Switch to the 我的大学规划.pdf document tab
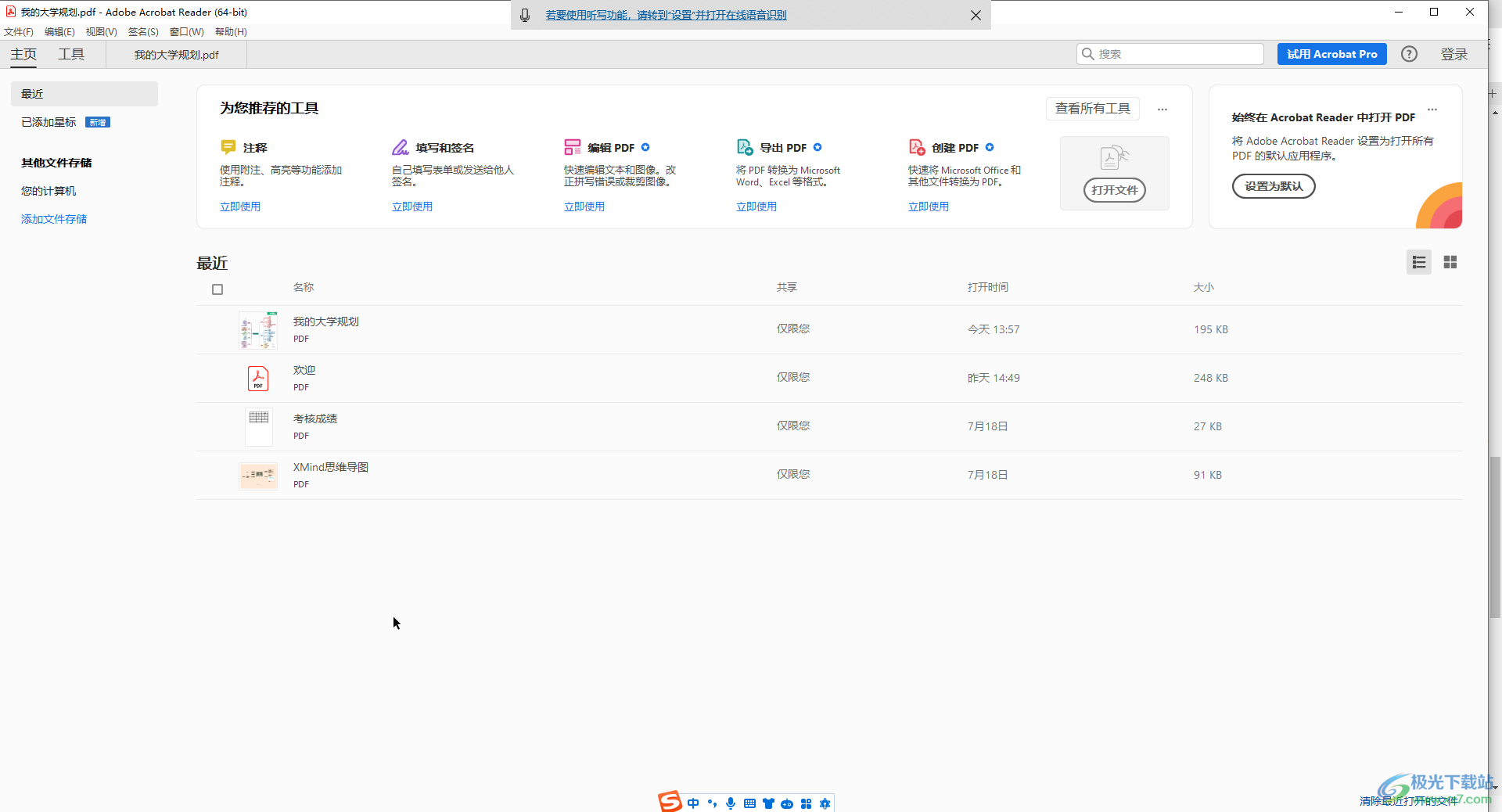 (x=176, y=55)
